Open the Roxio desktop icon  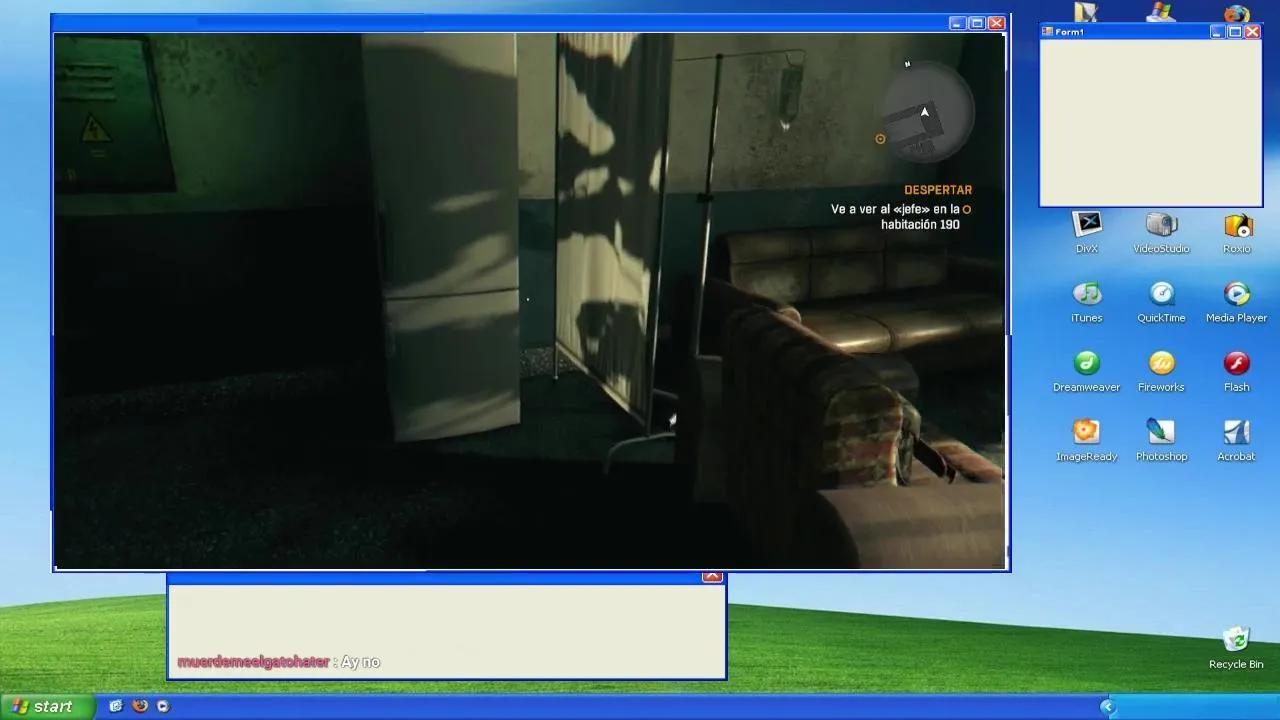[1237, 232]
